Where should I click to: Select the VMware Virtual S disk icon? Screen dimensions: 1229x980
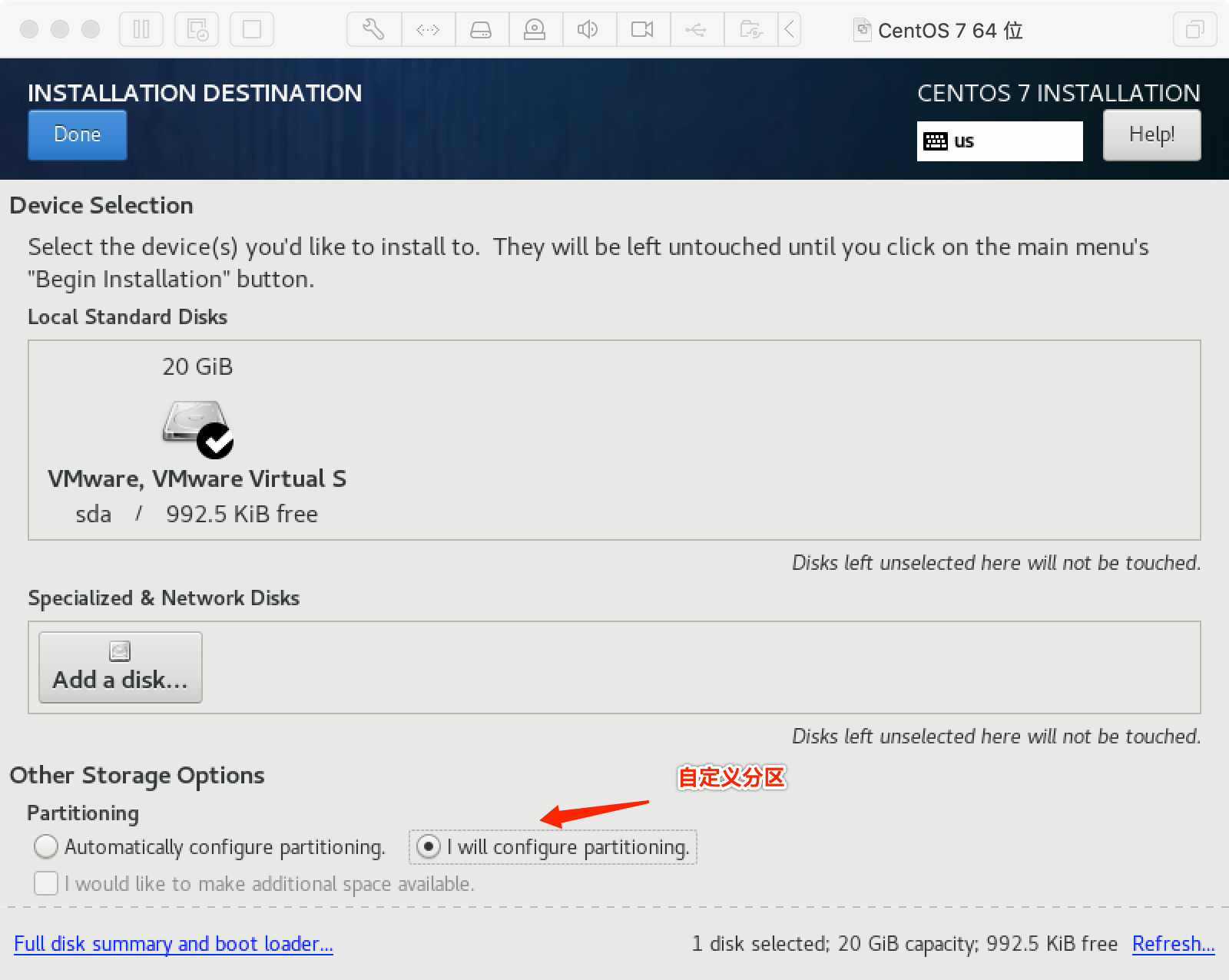pyautogui.click(x=197, y=429)
